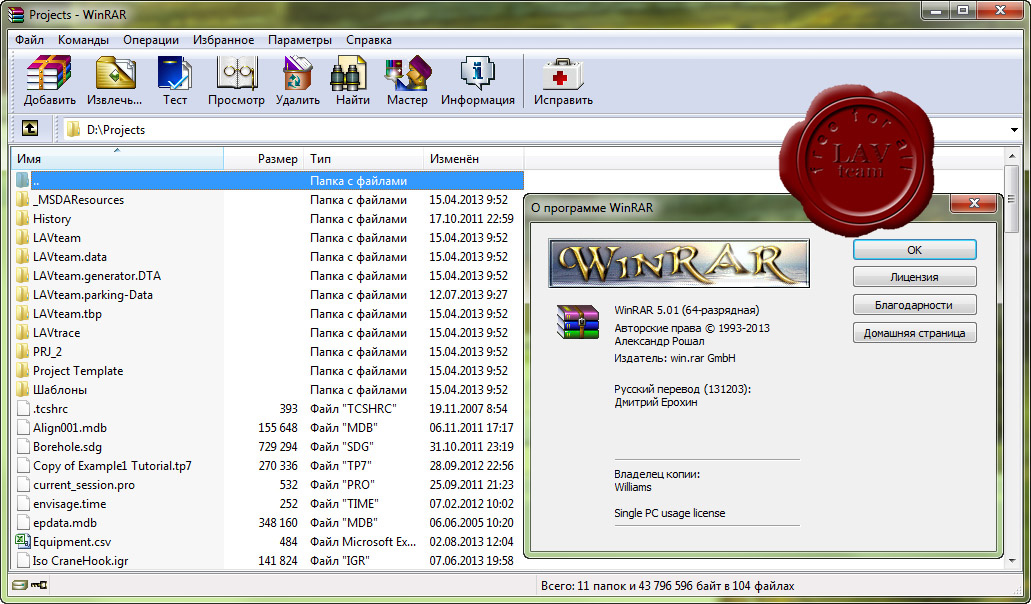Open the Избранное menu

coord(224,40)
